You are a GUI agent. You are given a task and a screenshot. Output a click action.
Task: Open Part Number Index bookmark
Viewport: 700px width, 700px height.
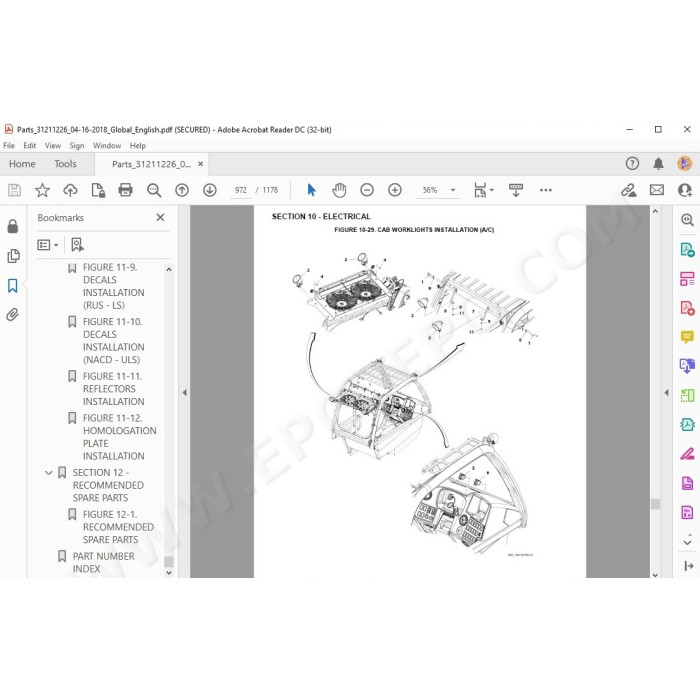pyautogui.click(x=104, y=562)
